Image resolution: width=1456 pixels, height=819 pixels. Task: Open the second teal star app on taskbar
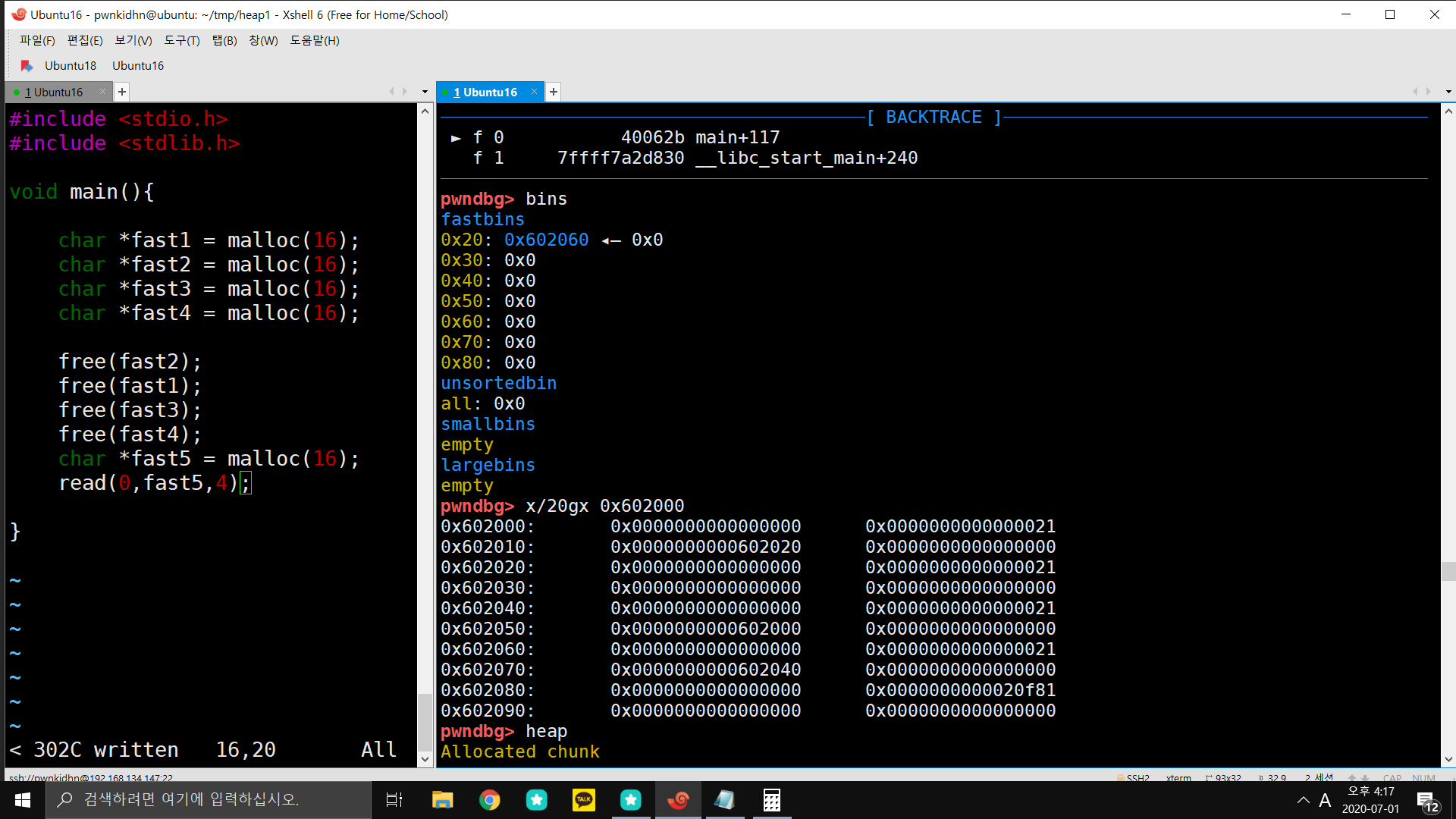coord(630,800)
